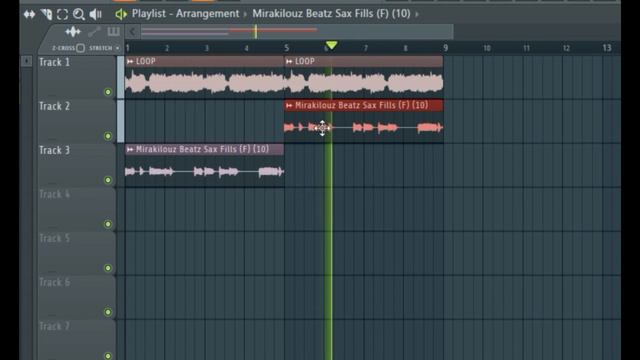Open the STRETCH dropdown arrow

(x=118, y=48)
